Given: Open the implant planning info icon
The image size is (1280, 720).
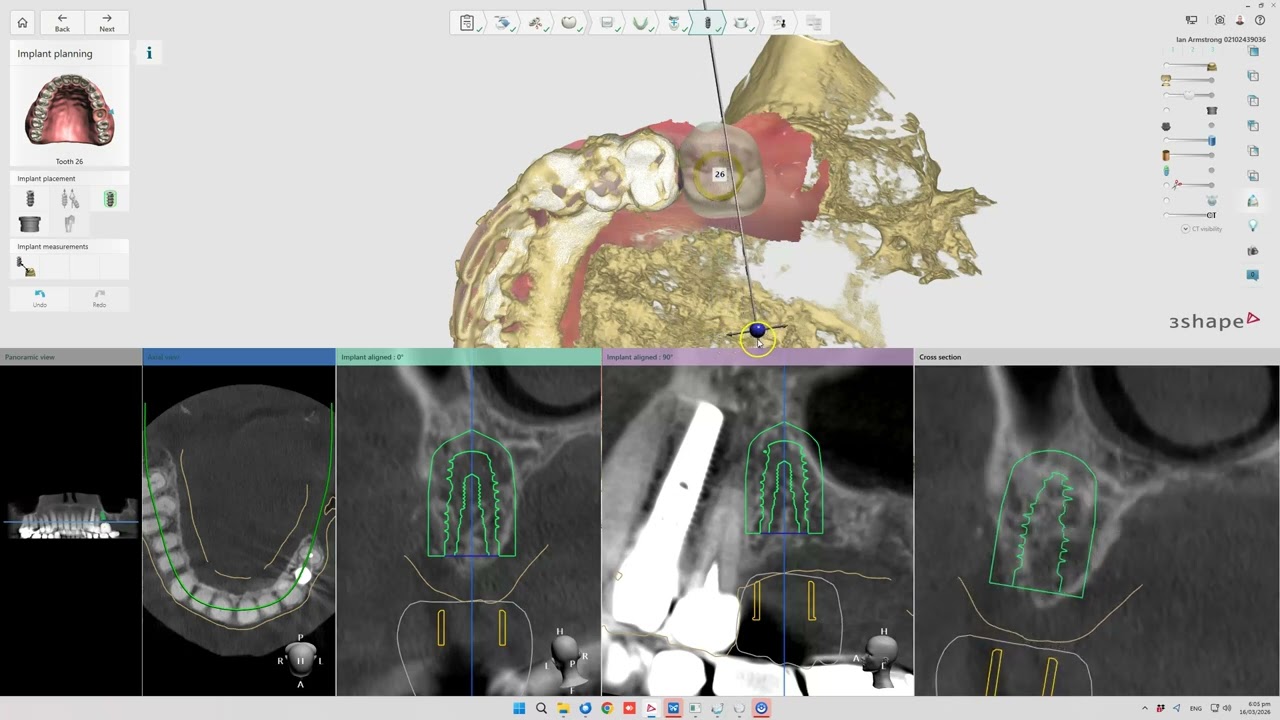Looking at the screenshot, I should point(149,53).
